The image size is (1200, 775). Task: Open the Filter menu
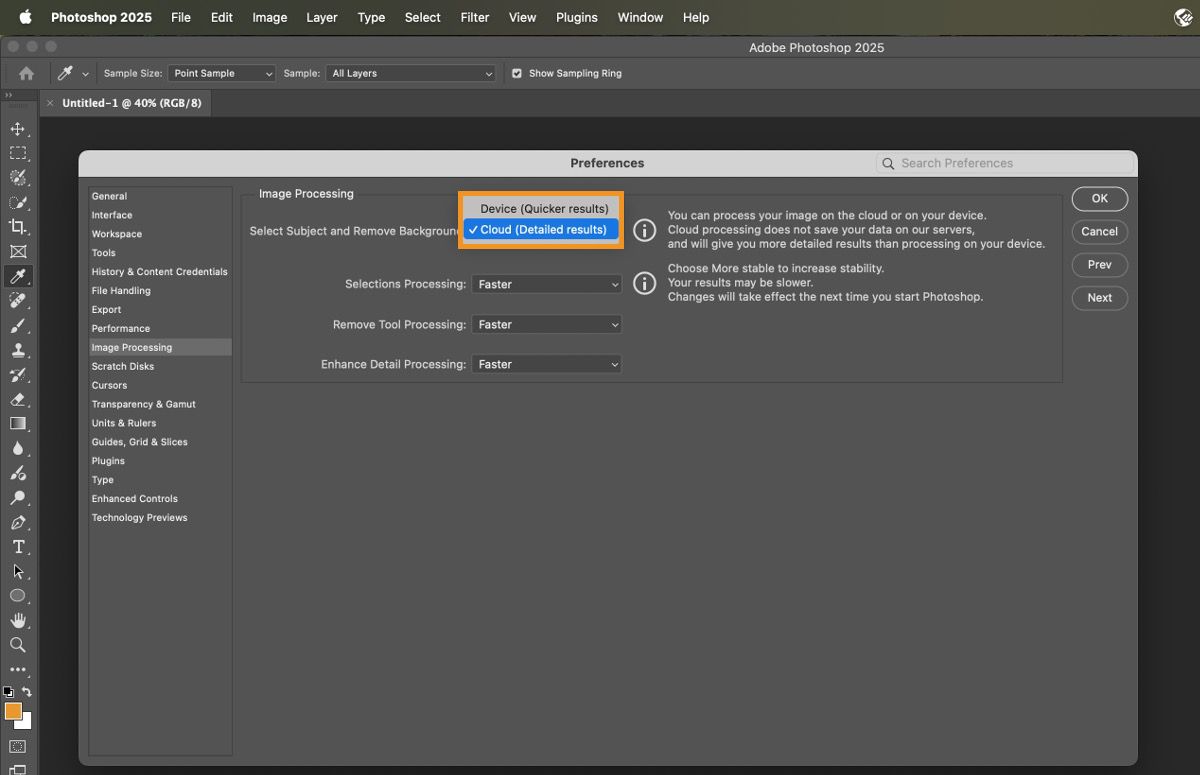pyautogui.click(x=474, y=17)
